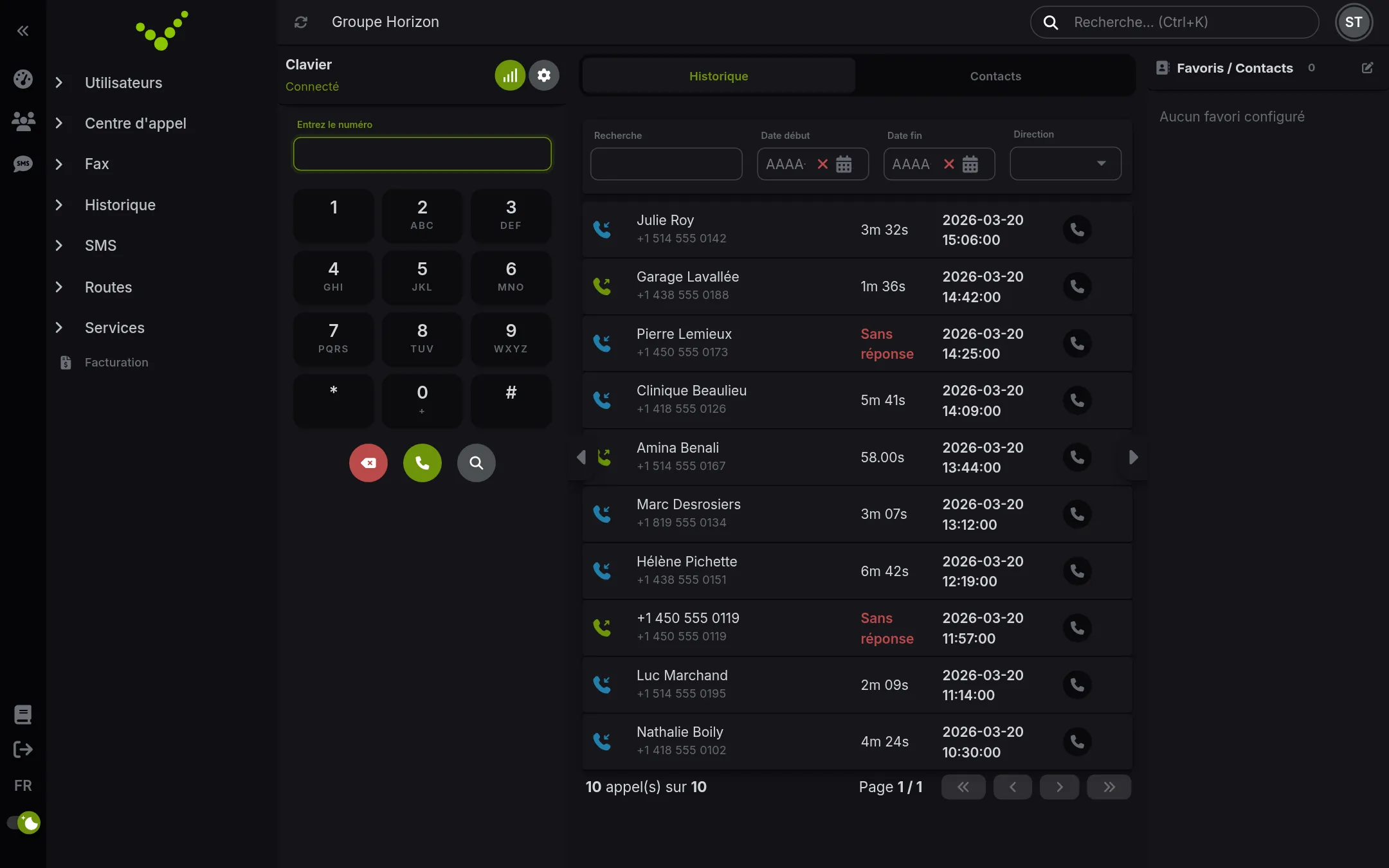The width and height of the screenshot is (1389, 868).
Task: Open the signal quality green icon
Action: [510, 75]
